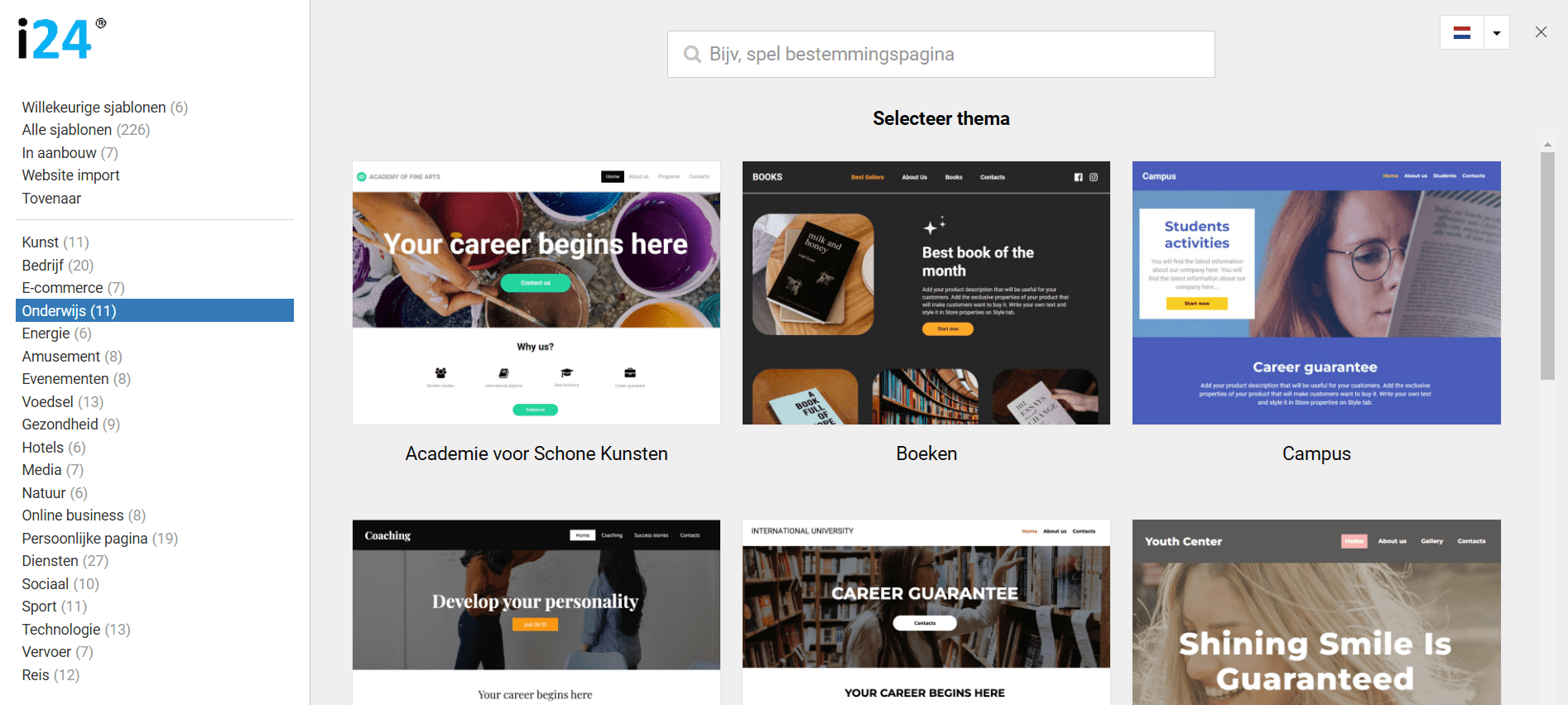This screenshot has width=1568, height=705.
Task: Select Academie voor Schone Kunsten thumbnail
Action: pyautogui.click(x=536, y=293)
